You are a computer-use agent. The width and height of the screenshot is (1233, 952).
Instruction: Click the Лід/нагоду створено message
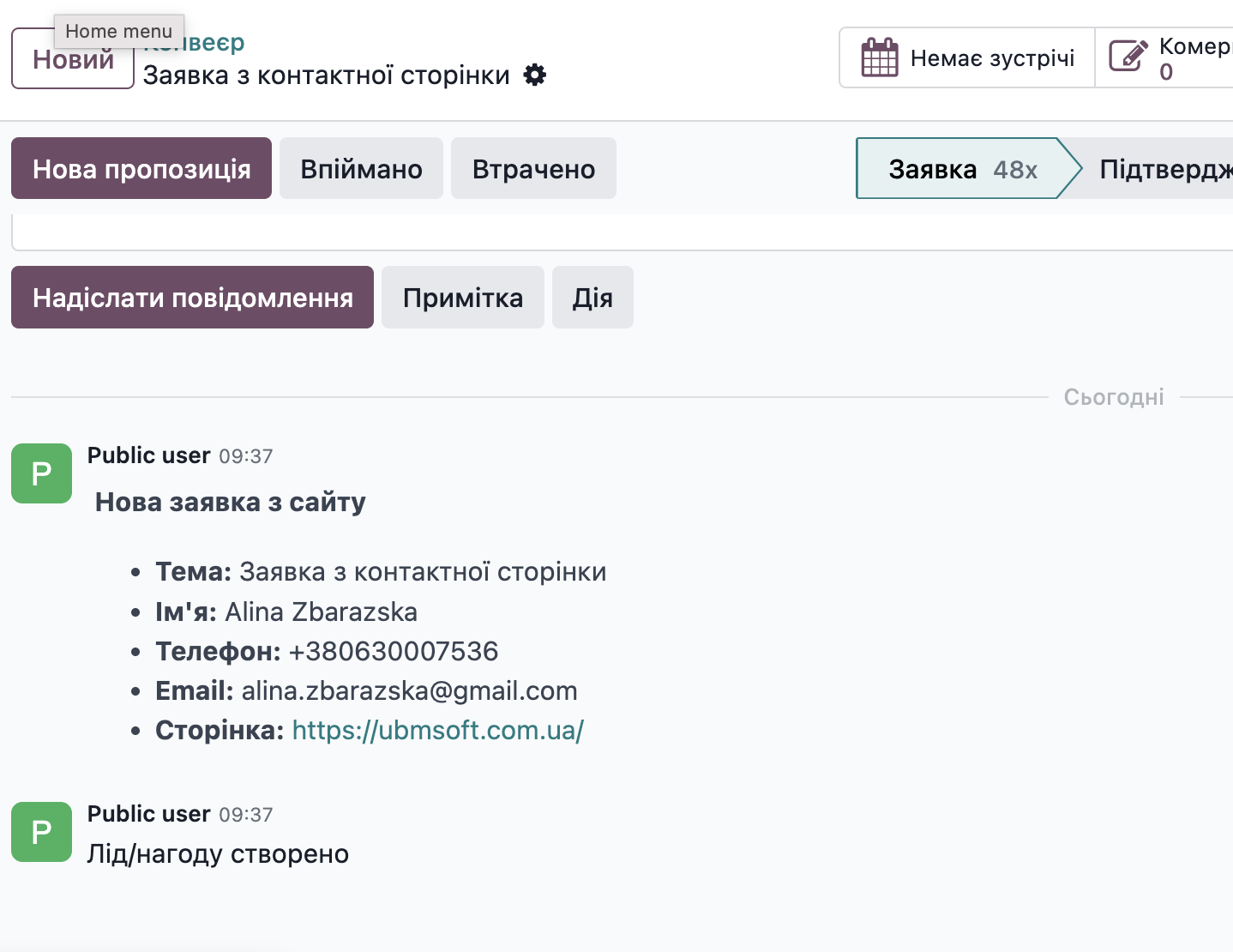pyautogui.click(x=218, y=853)
